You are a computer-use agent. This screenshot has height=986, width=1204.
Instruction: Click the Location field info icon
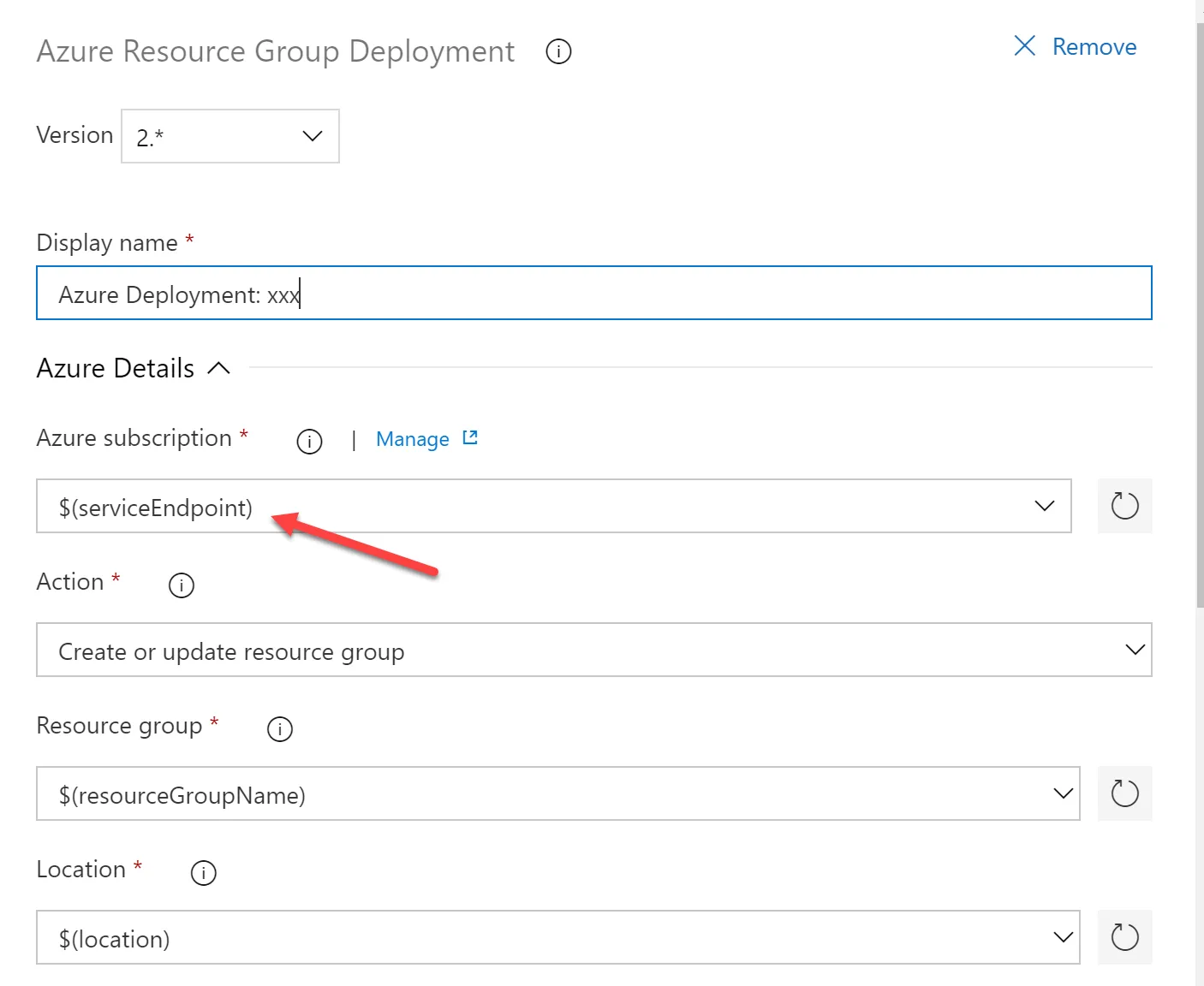pos(203,873)
